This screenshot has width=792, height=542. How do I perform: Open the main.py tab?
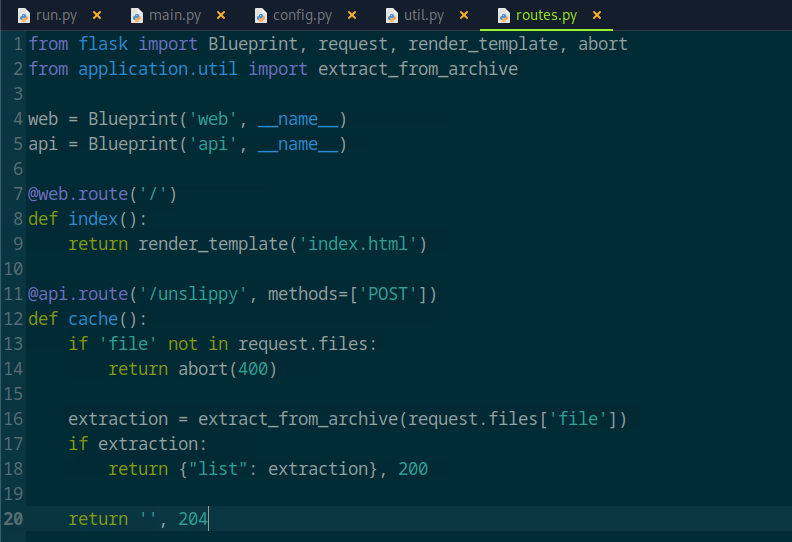(175, 16)
